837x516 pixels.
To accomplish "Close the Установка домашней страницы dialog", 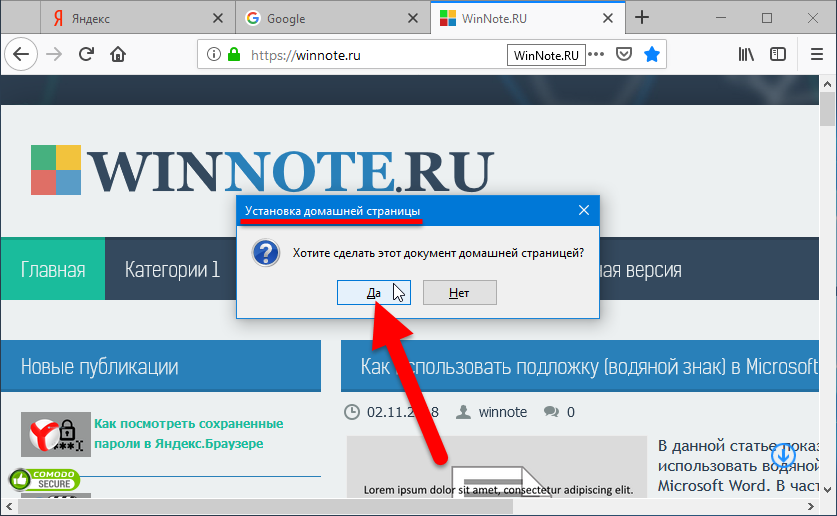I will pos(583,210).
